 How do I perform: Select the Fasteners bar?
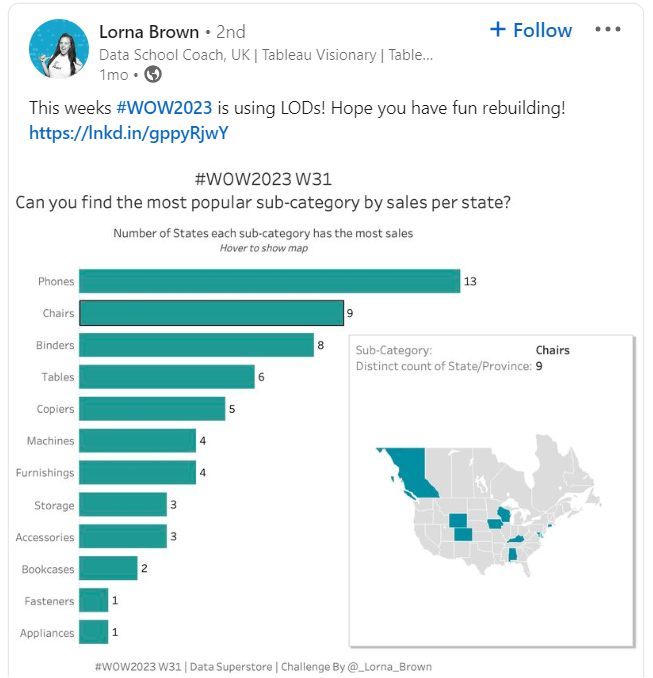(94, 601)
